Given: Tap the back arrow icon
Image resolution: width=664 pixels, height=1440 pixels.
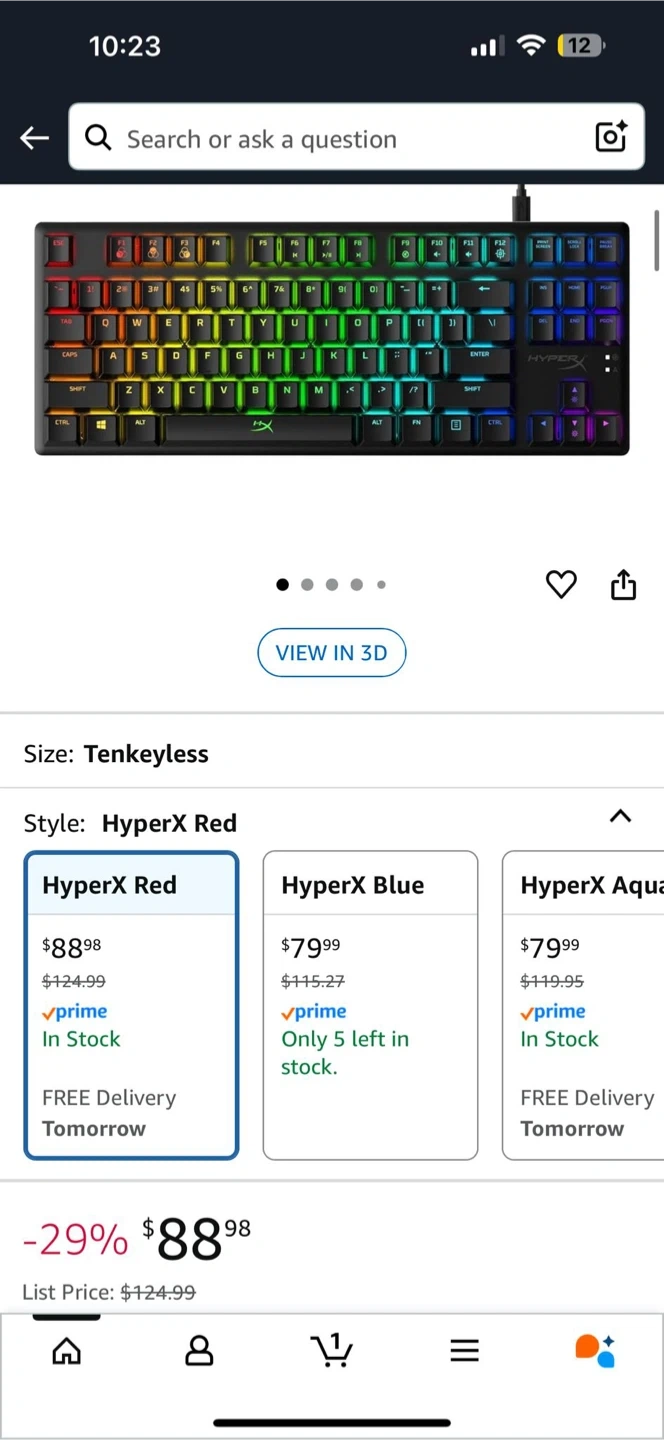Looking at the screenshot, I should [35, 138].
